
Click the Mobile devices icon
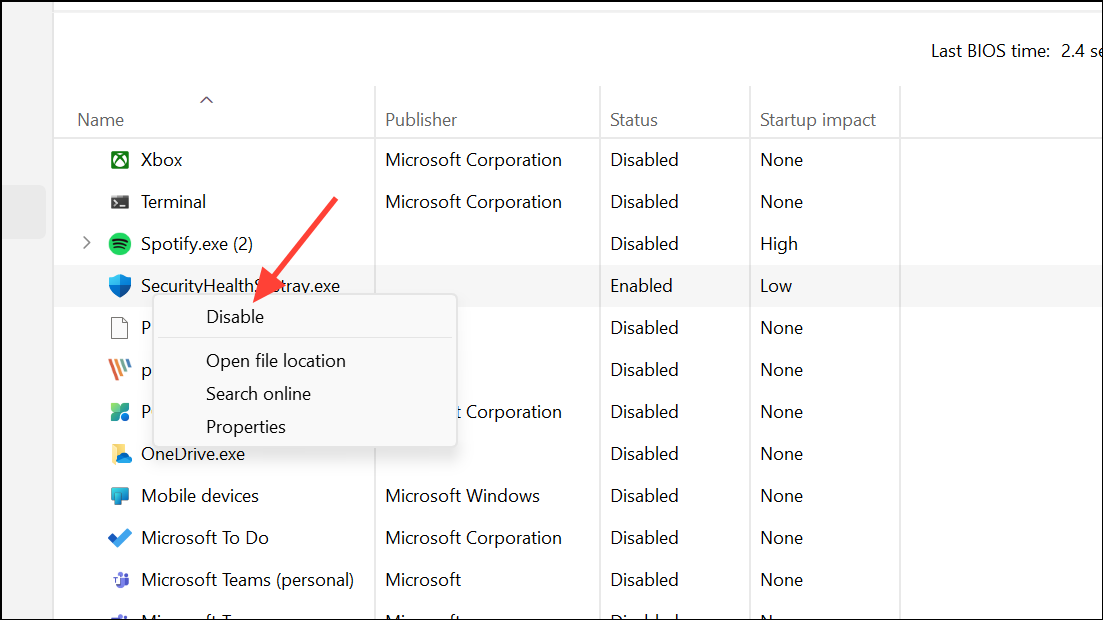pos(120,496)
